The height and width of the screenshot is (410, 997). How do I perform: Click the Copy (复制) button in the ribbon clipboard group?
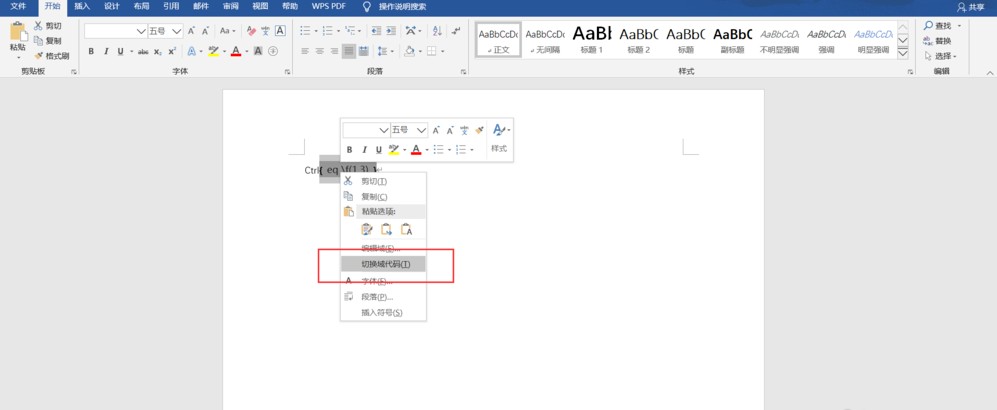[x=48, y=41]
